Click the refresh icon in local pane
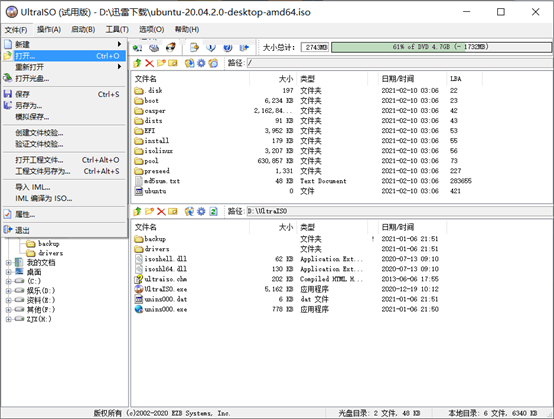The height and width of the screenshot is (419, 554). (x=213, y=211)
